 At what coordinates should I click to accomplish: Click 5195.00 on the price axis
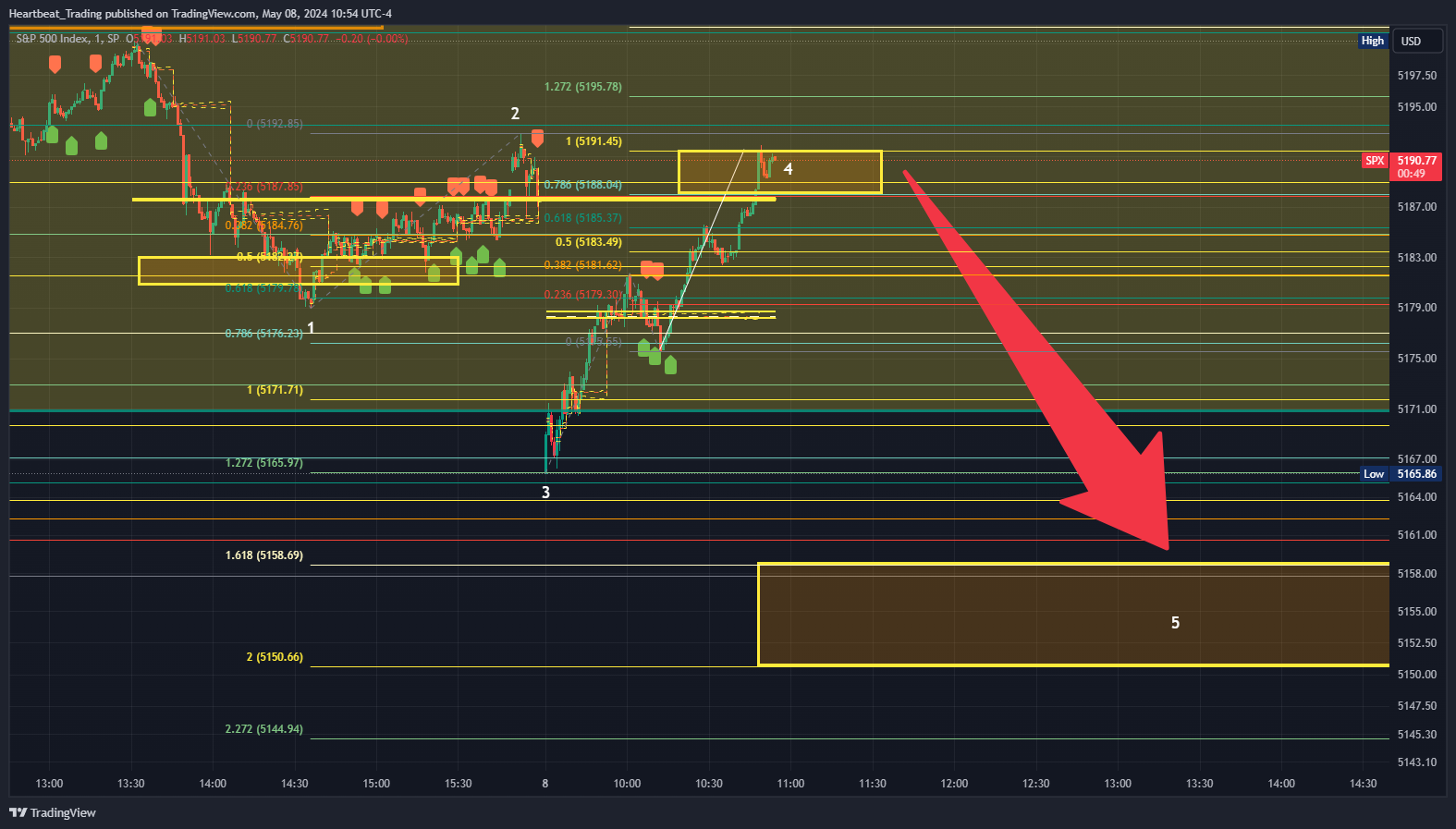pyautogui.click(x=1417, y=107)
